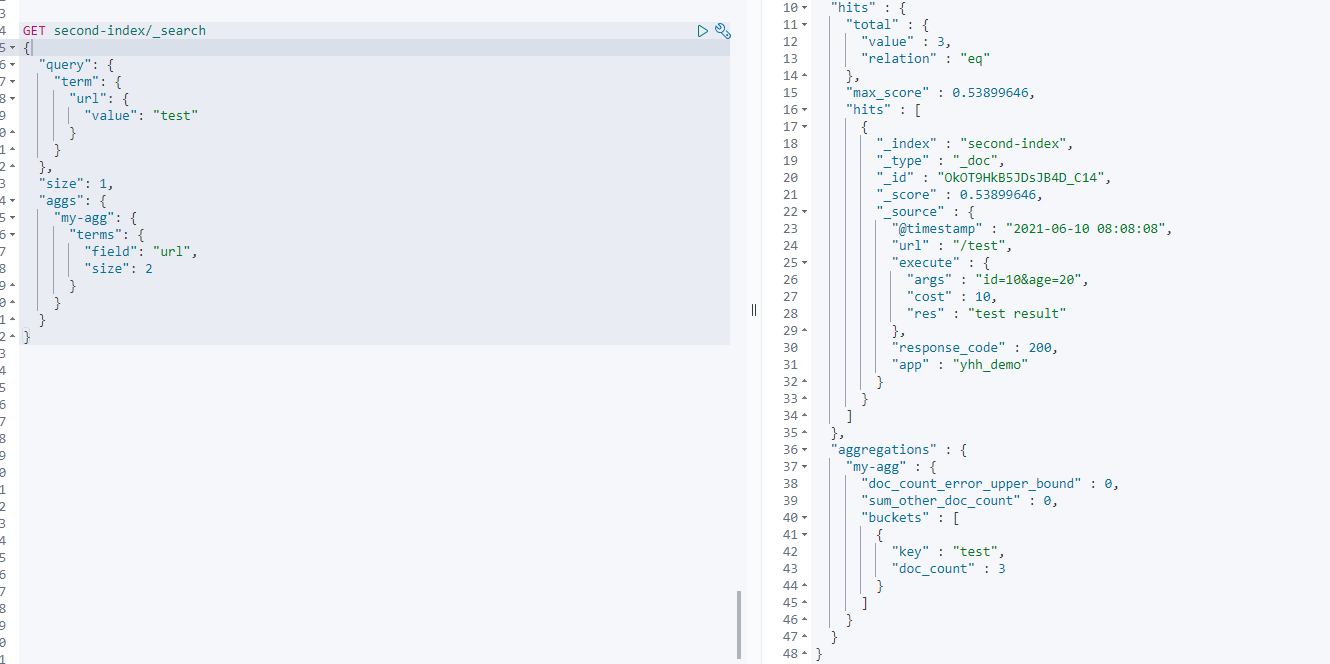Click the "field": "url" line in request
This screenshot has width=1330, height=664.
point(141,252)
